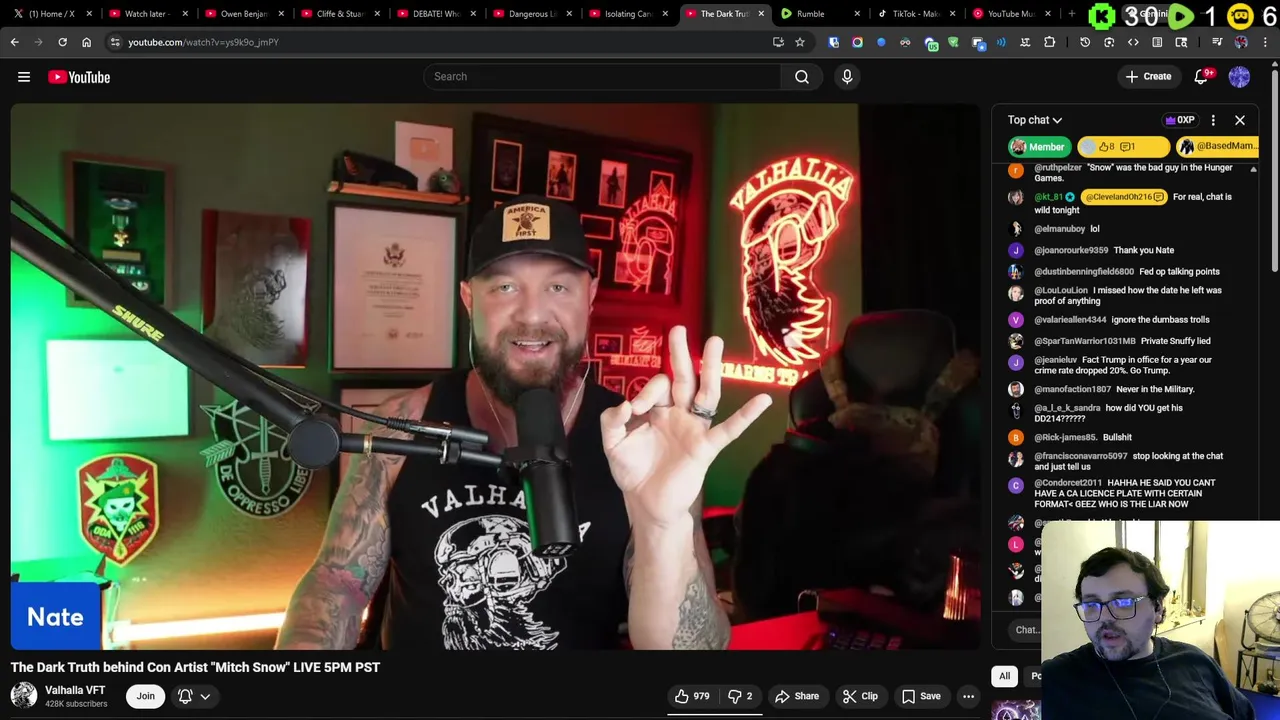Join the Valhalla VFT channel membership
The image size is (1280, 720).
coord(145,696)
